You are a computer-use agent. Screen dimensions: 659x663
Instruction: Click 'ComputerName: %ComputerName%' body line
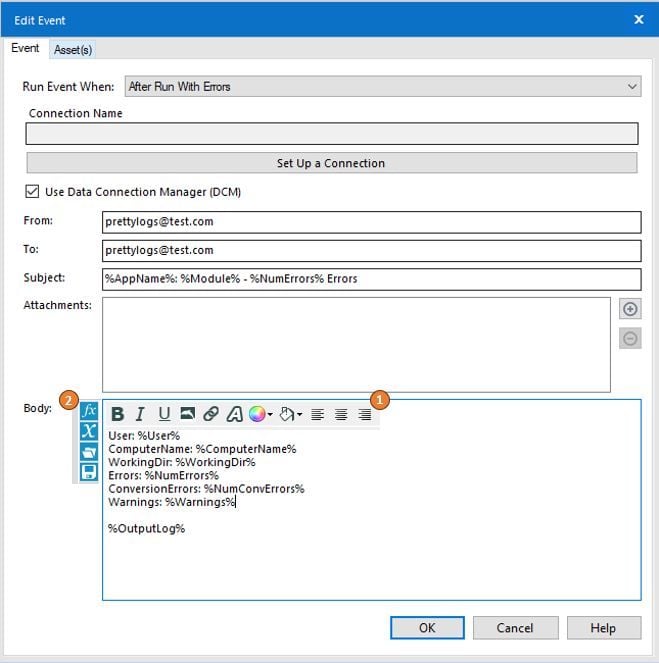[202, 449]
